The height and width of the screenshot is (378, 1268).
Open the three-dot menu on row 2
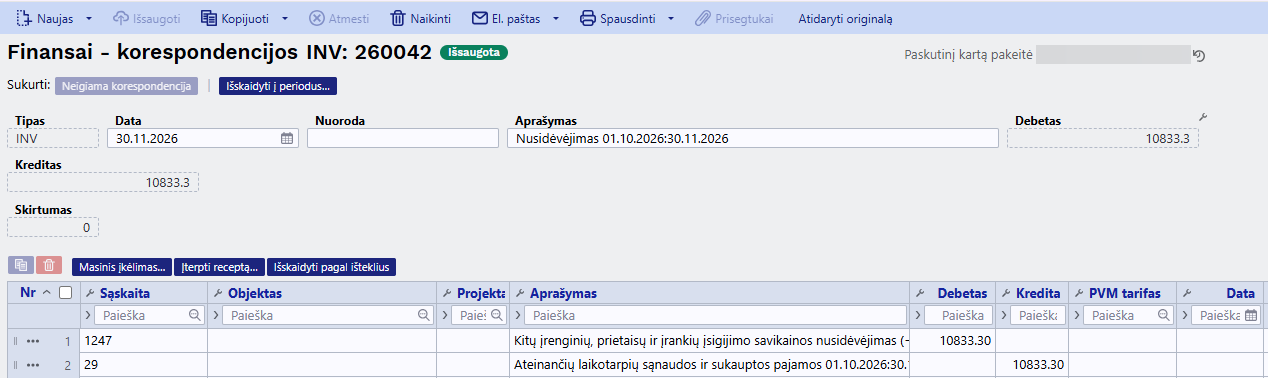33,365
